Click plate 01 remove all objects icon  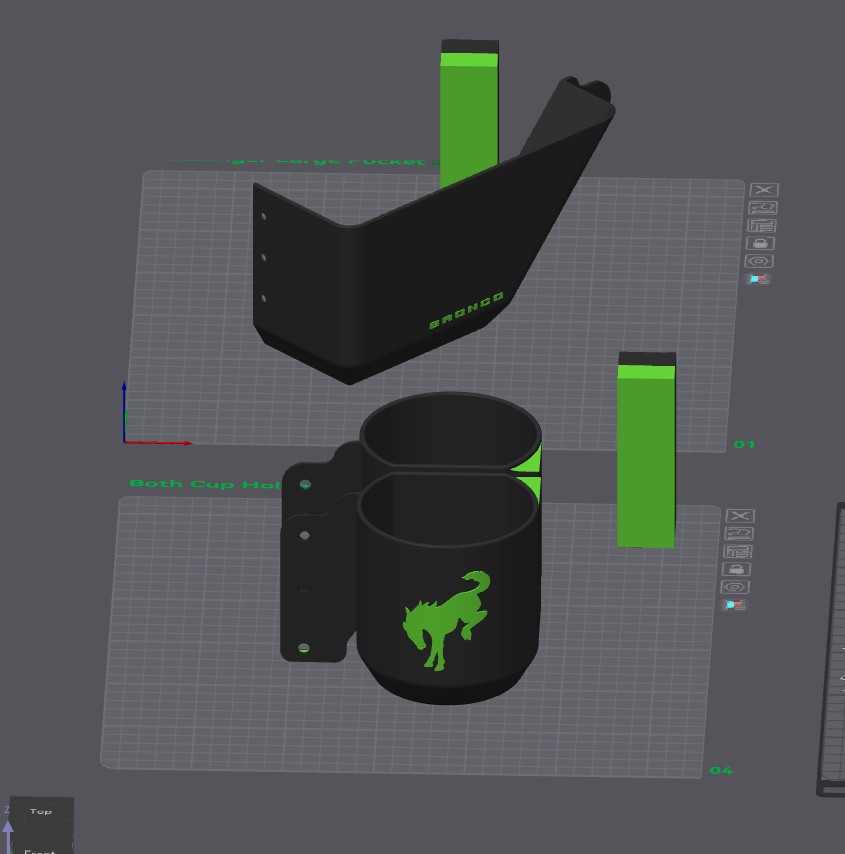pyautogui.click(x=764, y=190)
